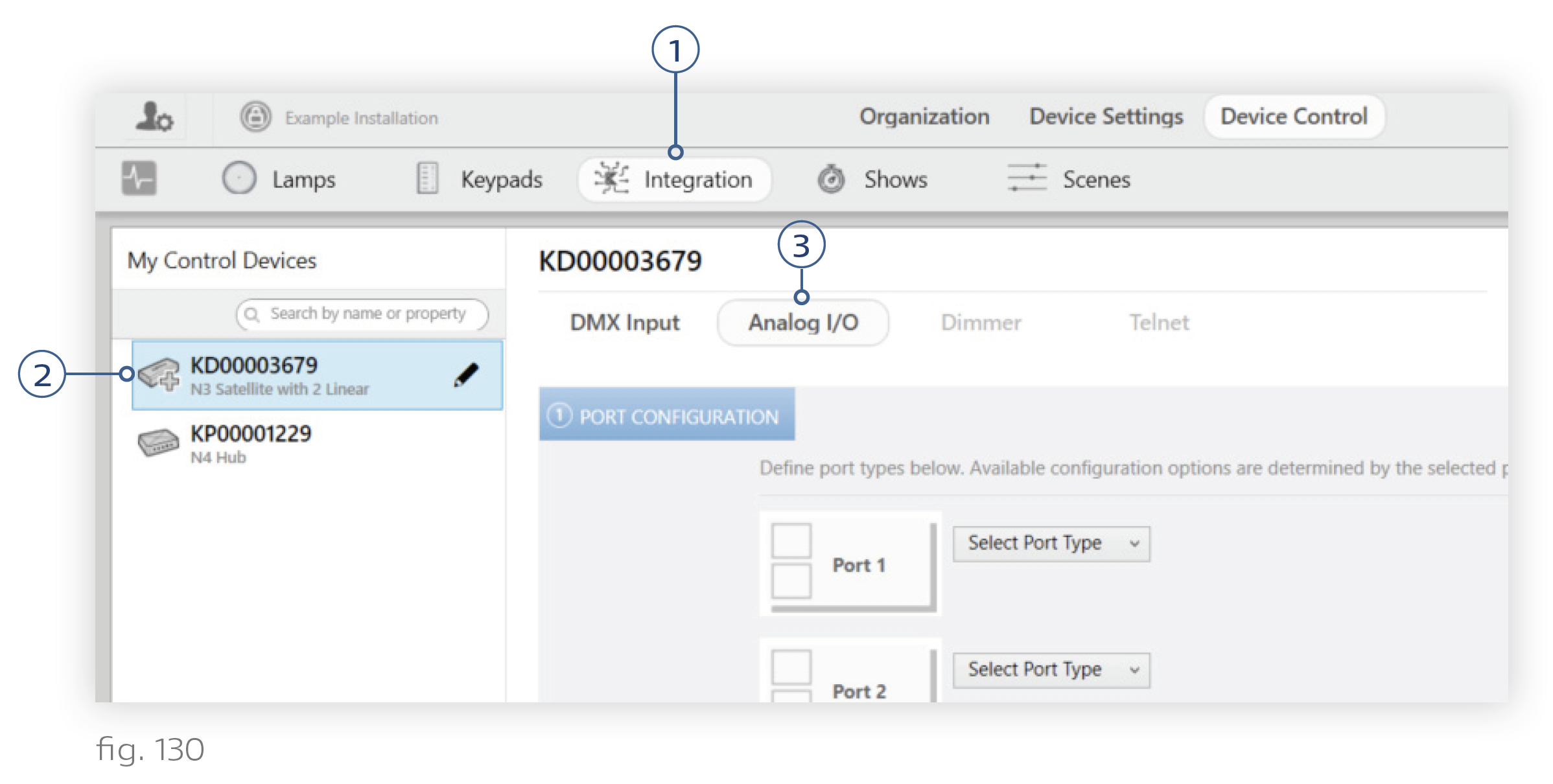Click the Scenes sliders icon

(x=1027, y=178)
